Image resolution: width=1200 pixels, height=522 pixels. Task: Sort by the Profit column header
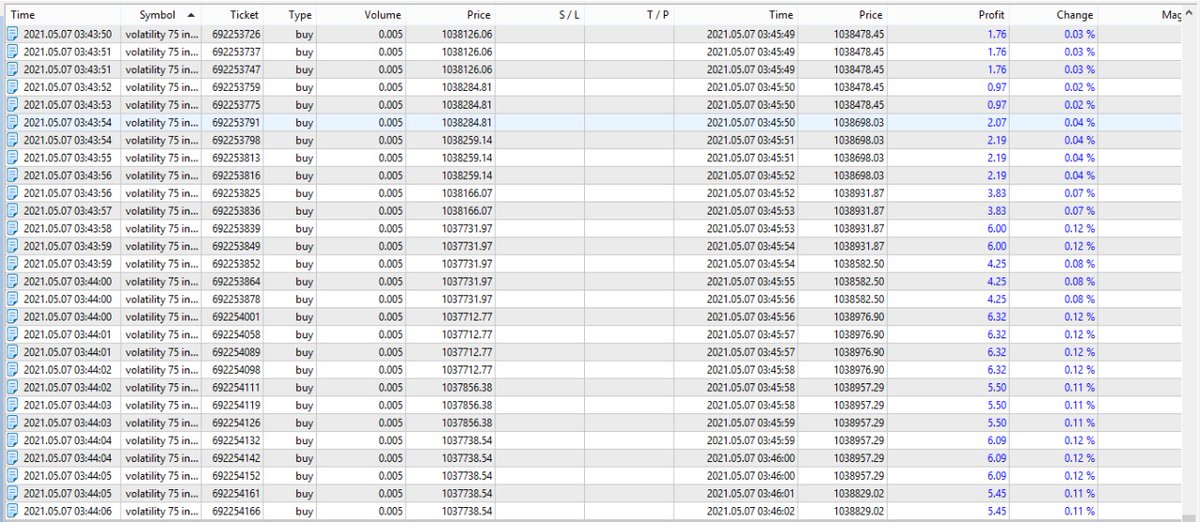[x=970, y=15]
